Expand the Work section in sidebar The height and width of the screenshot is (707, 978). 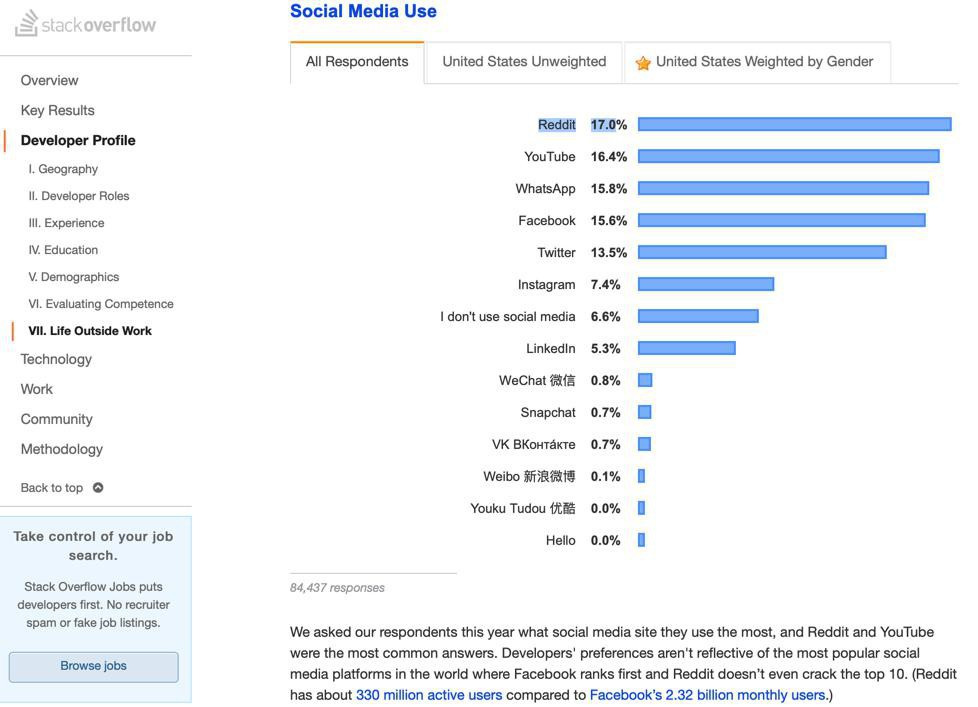coord(37,389)
